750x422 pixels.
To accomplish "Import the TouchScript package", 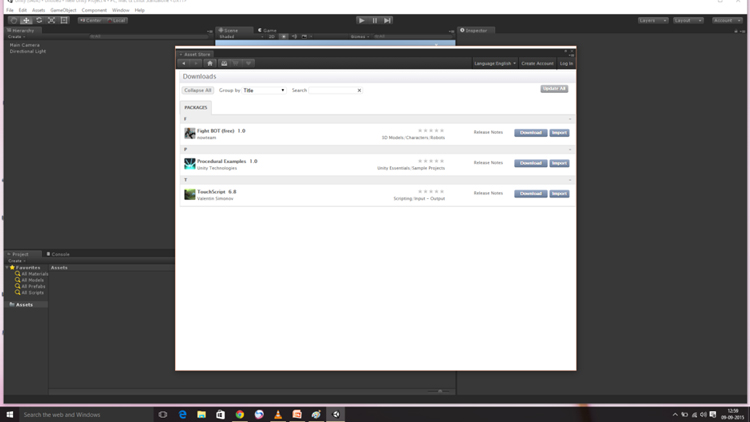I will coord(559,194).
